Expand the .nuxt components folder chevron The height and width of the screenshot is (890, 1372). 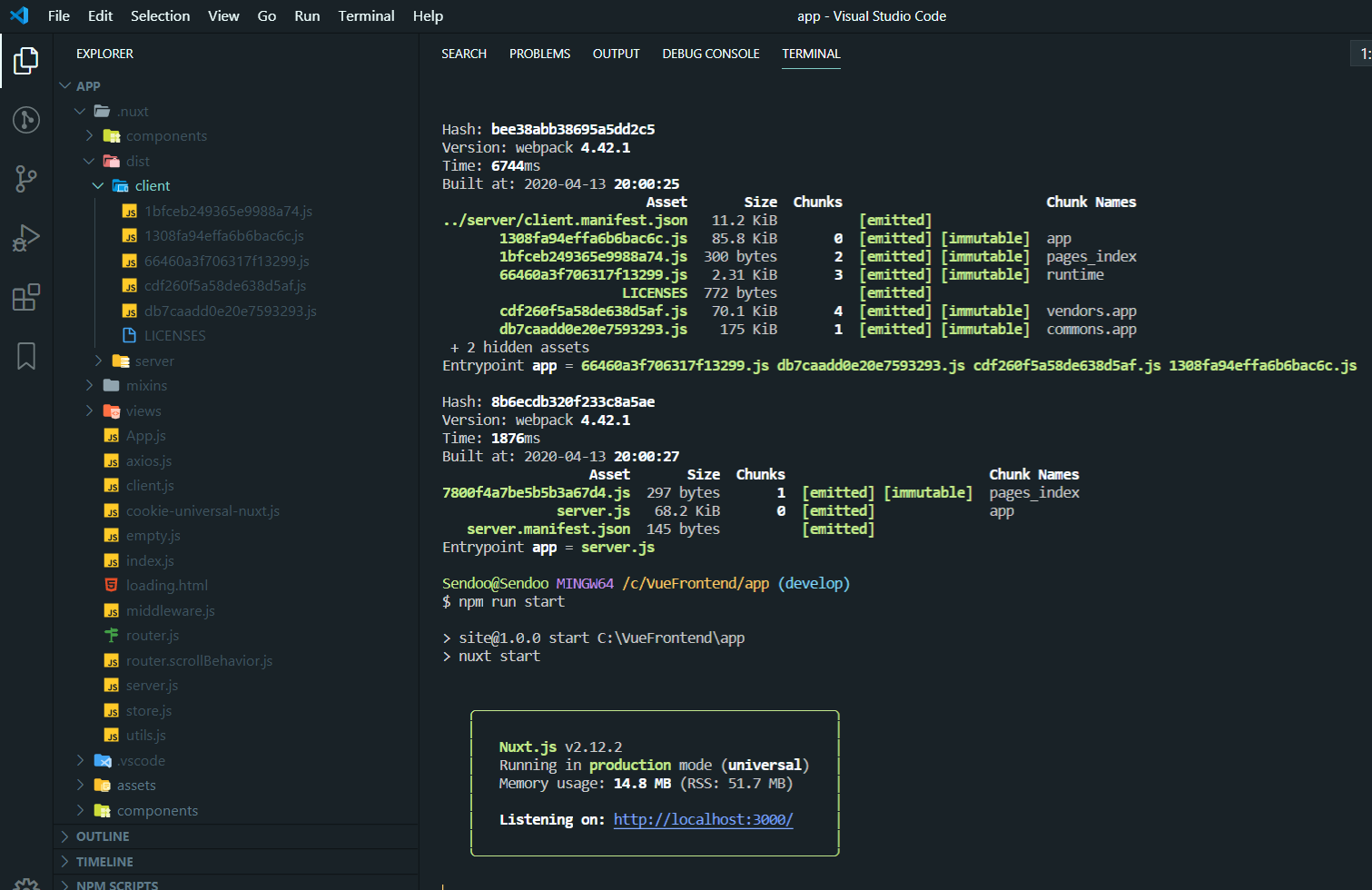click(89, 135)
